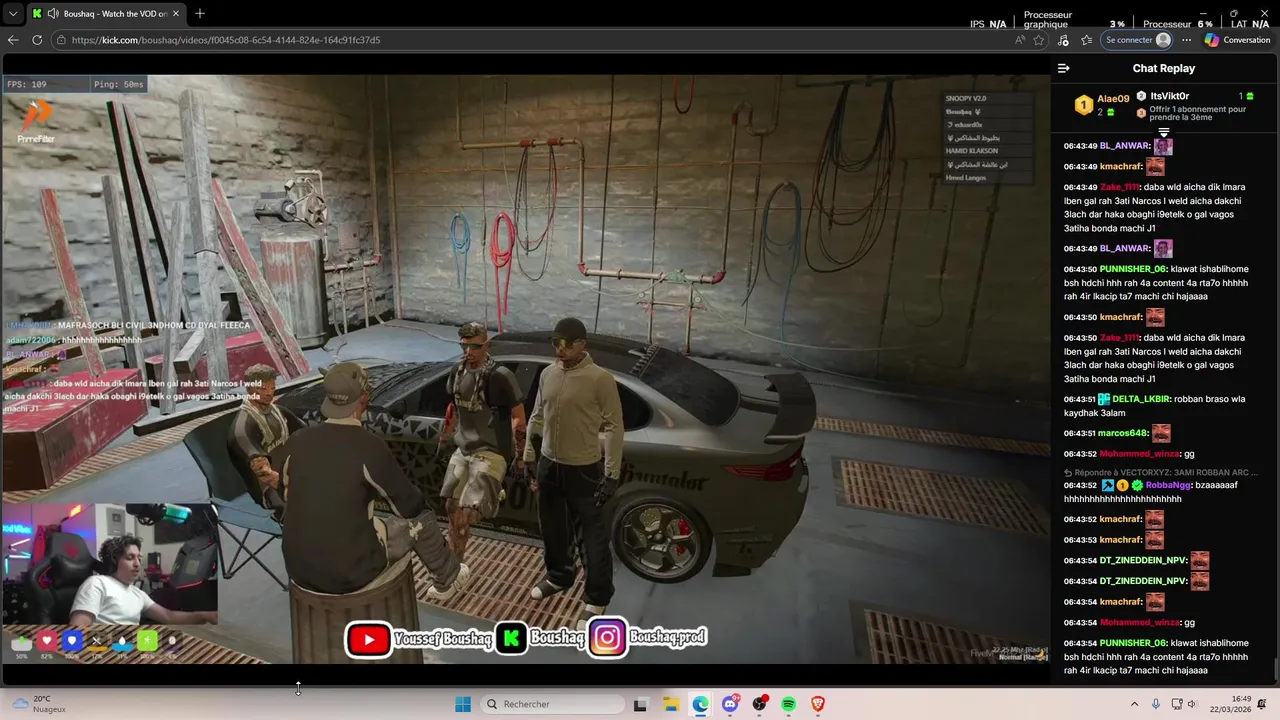Viewport: 1280px width, 720px height.
Task: Mute the Boushaq tab audio speaker icon
Action: coord(52,14)
